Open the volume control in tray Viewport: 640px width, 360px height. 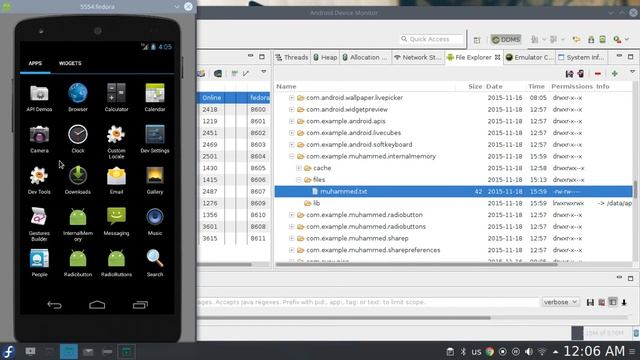coord(529,351)
